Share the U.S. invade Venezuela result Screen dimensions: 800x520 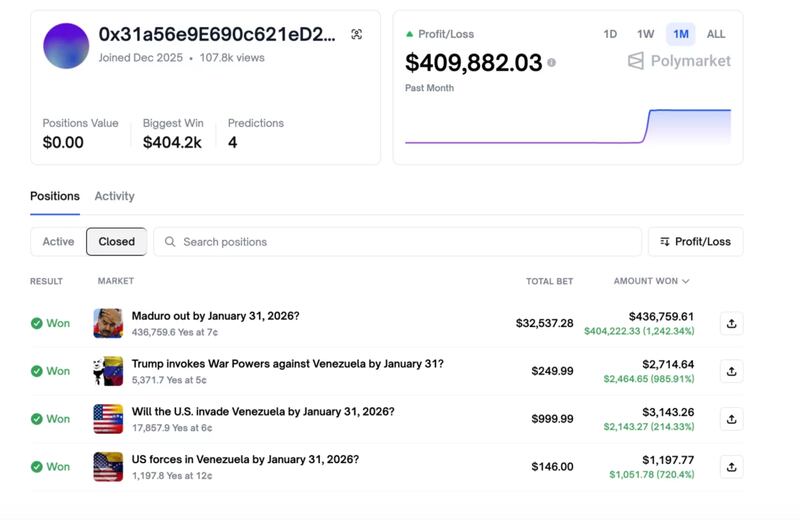click(x=731, y=419)
